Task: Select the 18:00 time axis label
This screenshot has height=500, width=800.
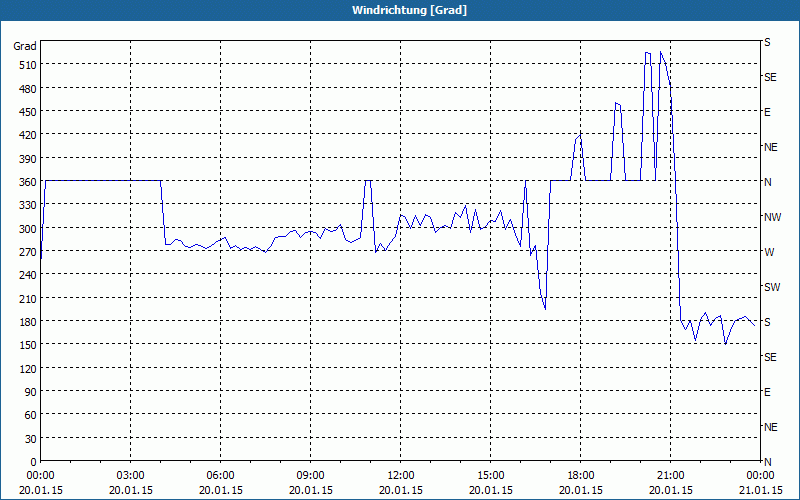Action: 581,476
